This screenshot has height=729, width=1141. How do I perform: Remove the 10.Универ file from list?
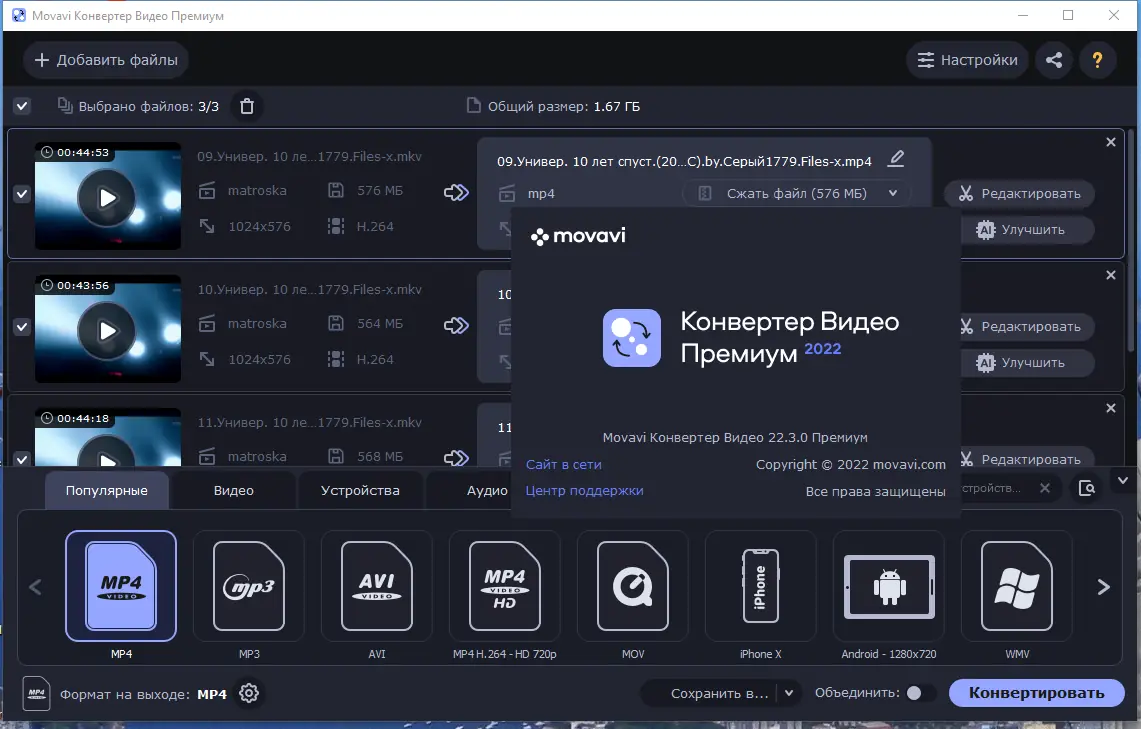pyautogui.click(x=1110, y=275)
